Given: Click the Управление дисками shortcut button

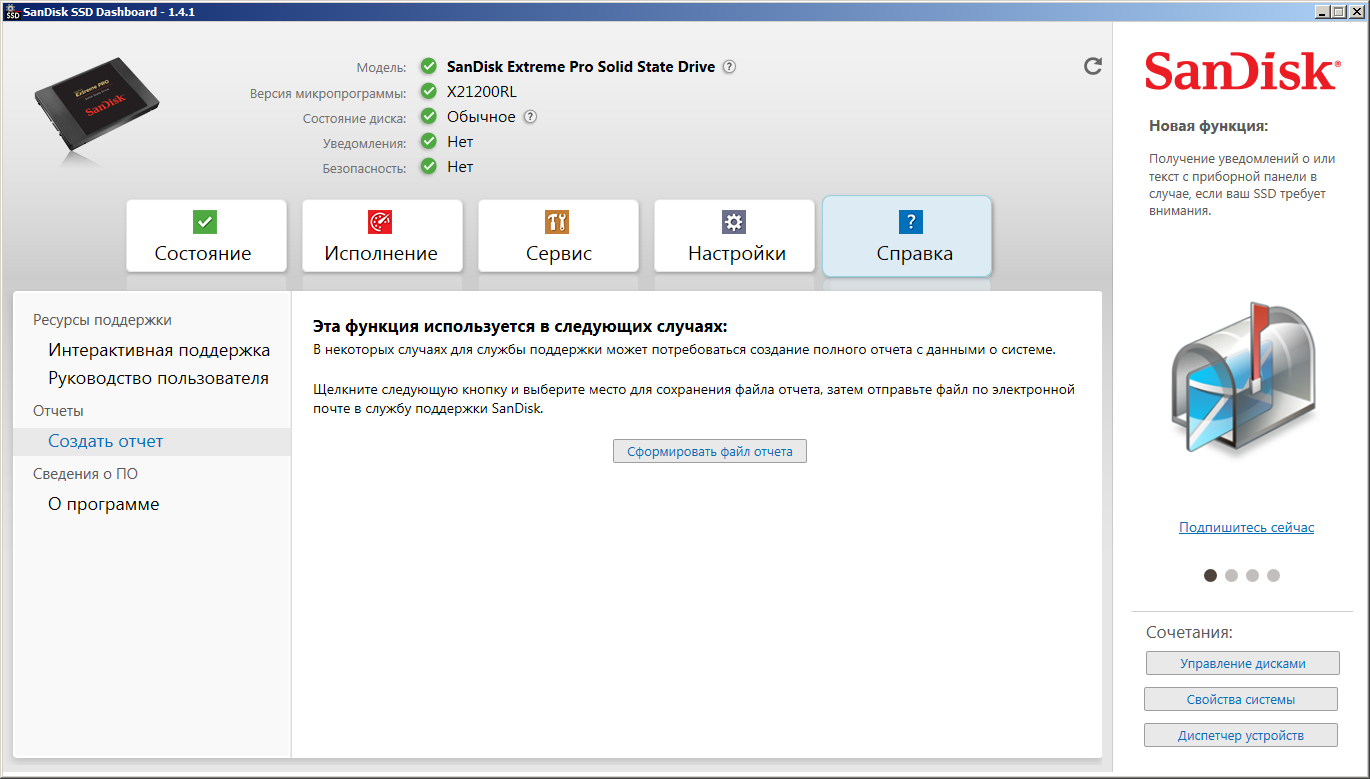Looking at the screenshot, I should [1243, 663].
